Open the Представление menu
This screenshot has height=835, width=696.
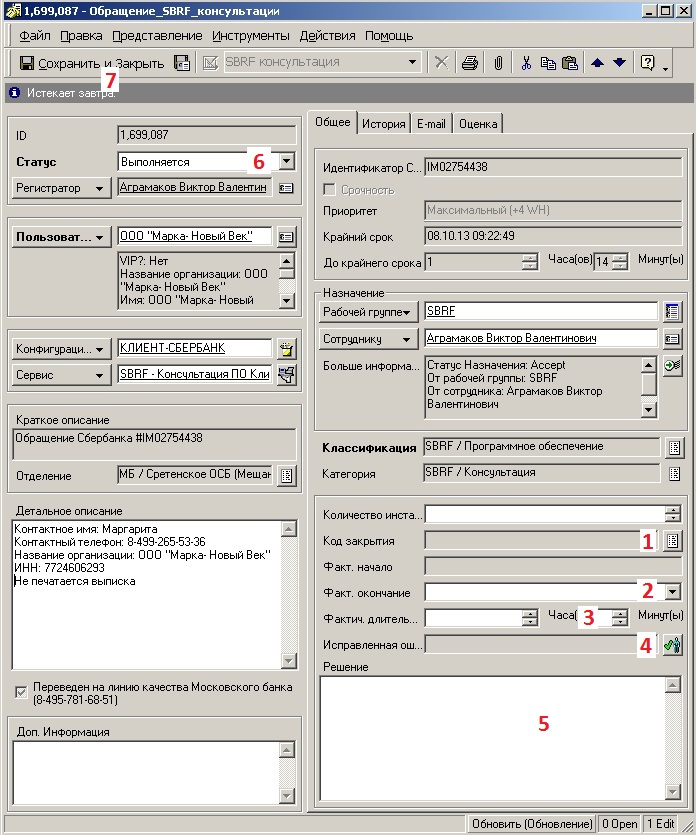(x=157, y=36)
